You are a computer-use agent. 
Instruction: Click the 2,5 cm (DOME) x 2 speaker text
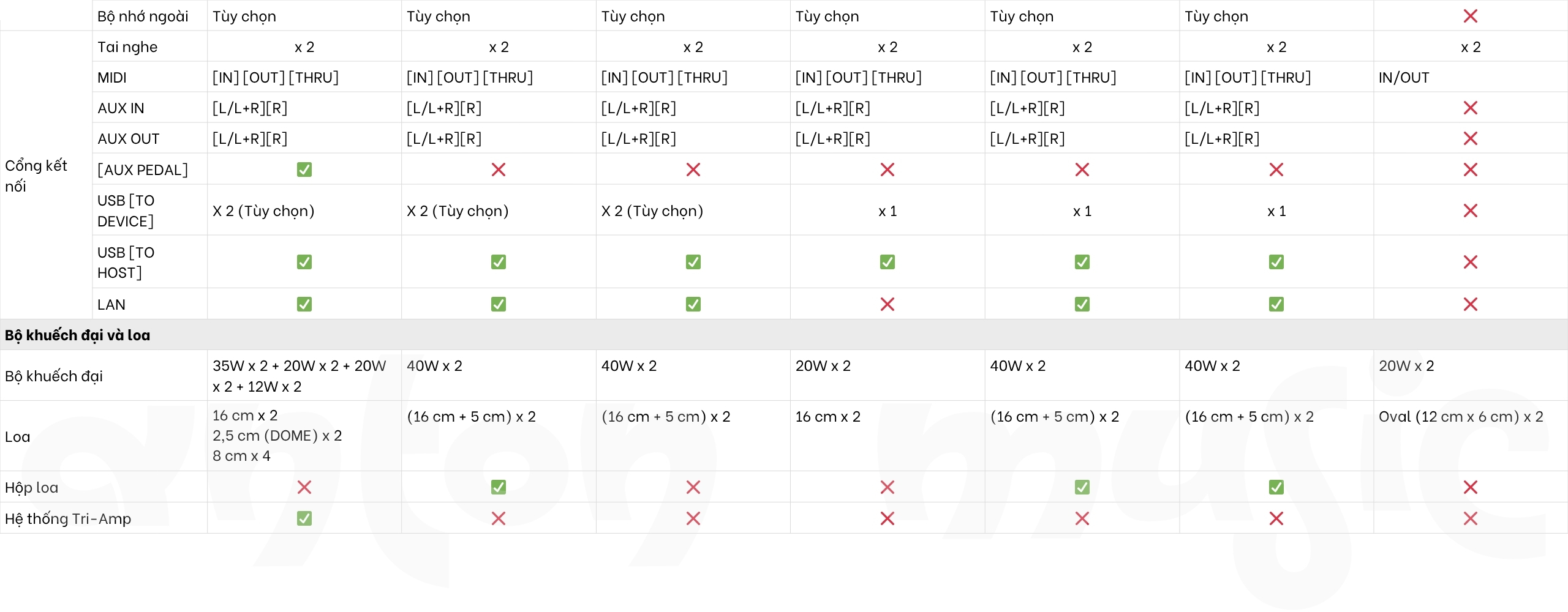tap(277, 436)
